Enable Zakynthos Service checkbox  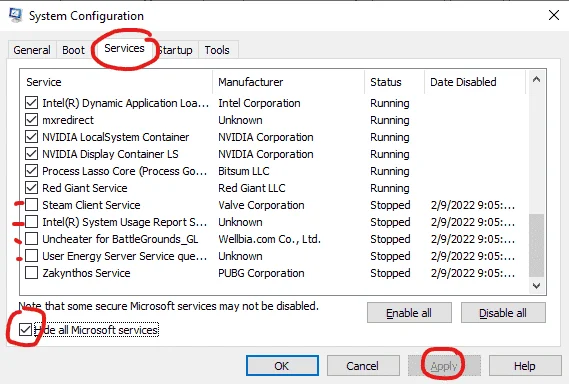pyautogui.click(x=32, y=273)
